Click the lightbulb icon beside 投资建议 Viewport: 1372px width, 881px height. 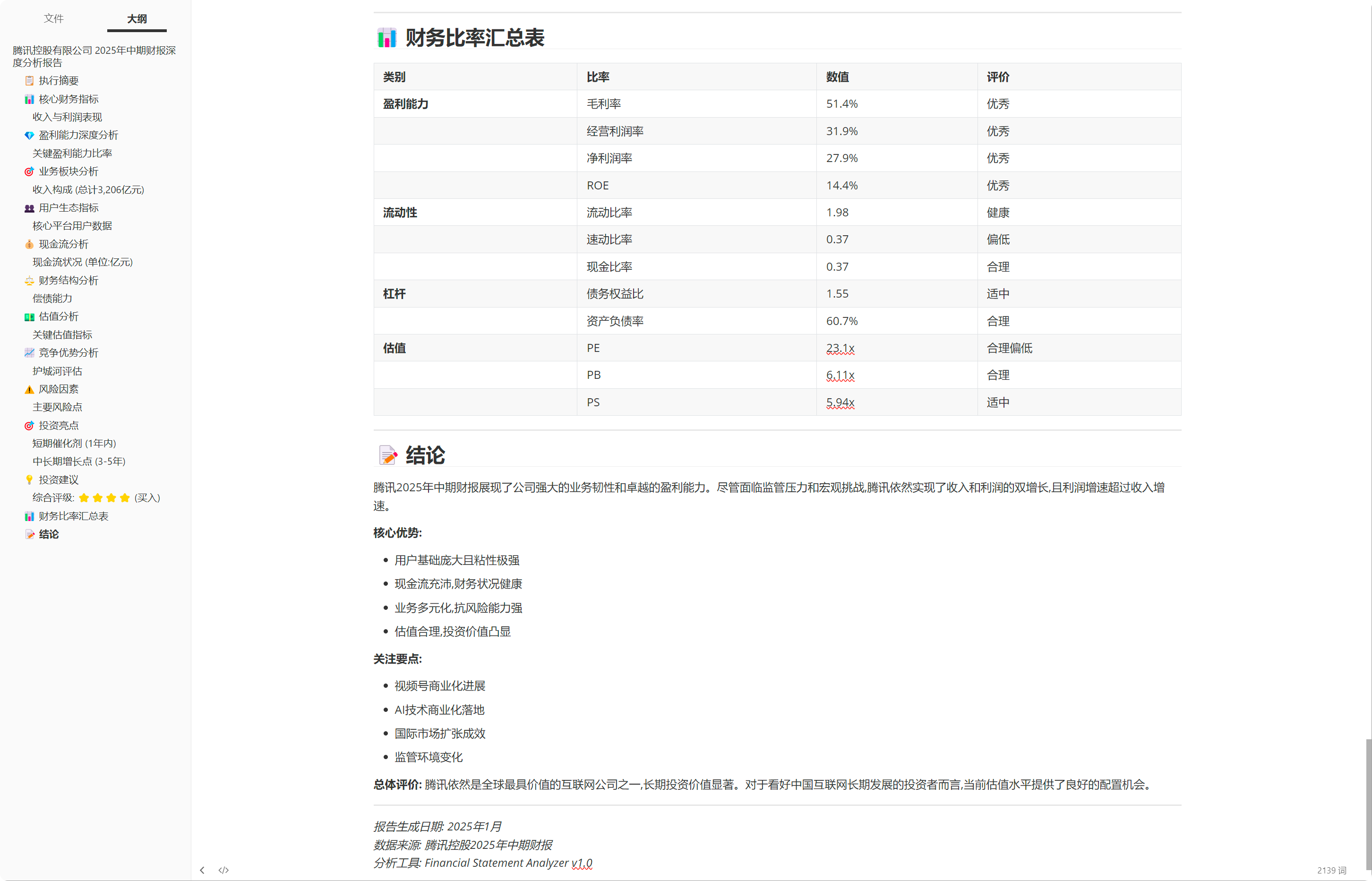pyautogui.click(x=29, y=479)
